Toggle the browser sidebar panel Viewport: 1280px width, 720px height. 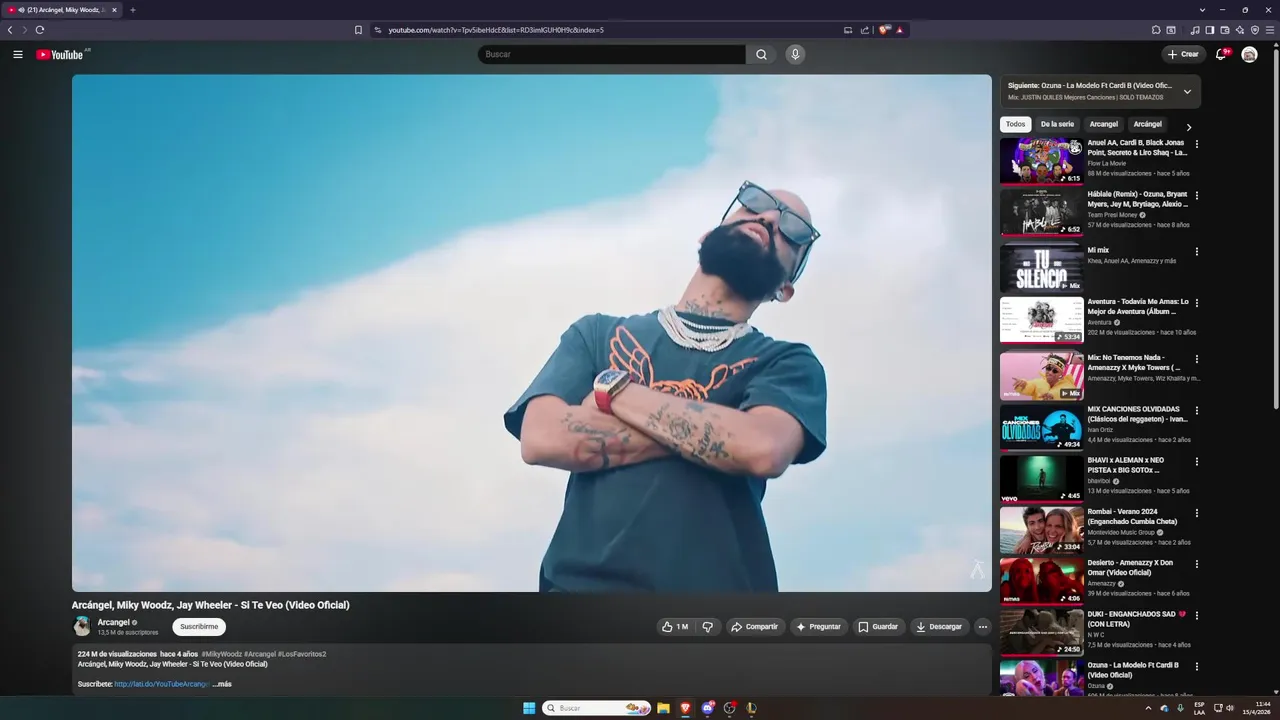click(1209, 30)
